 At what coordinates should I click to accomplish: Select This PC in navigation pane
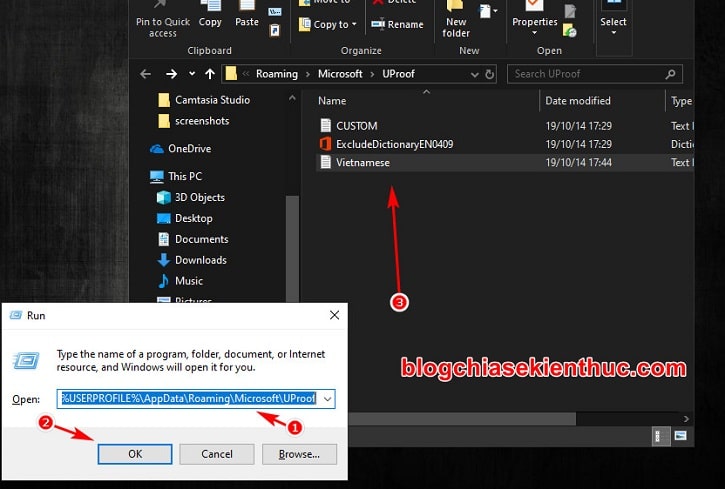[x=176, y=177]
